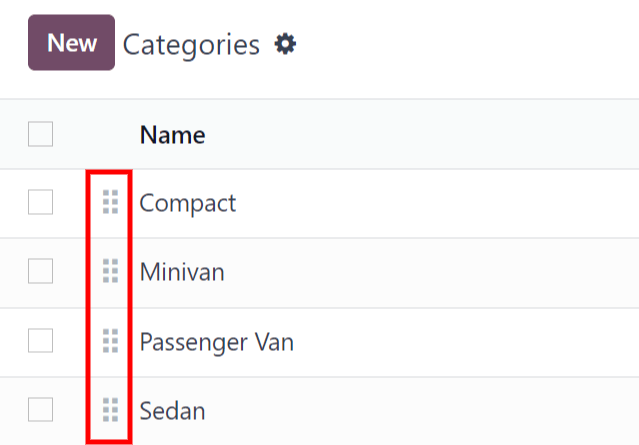Click the New button
This screenshot has height=445, width=639.
(71, 43)
